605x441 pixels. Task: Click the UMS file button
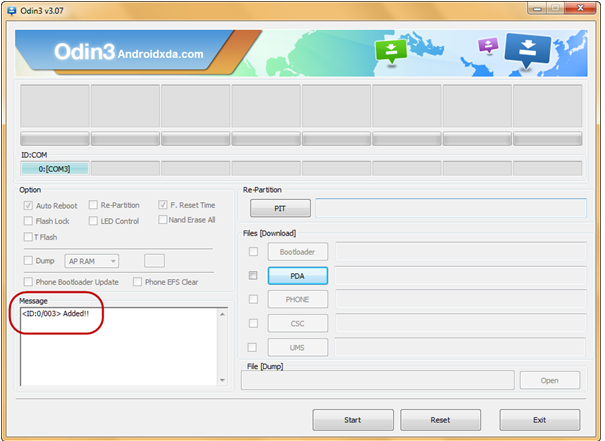(x=298, y=348)
